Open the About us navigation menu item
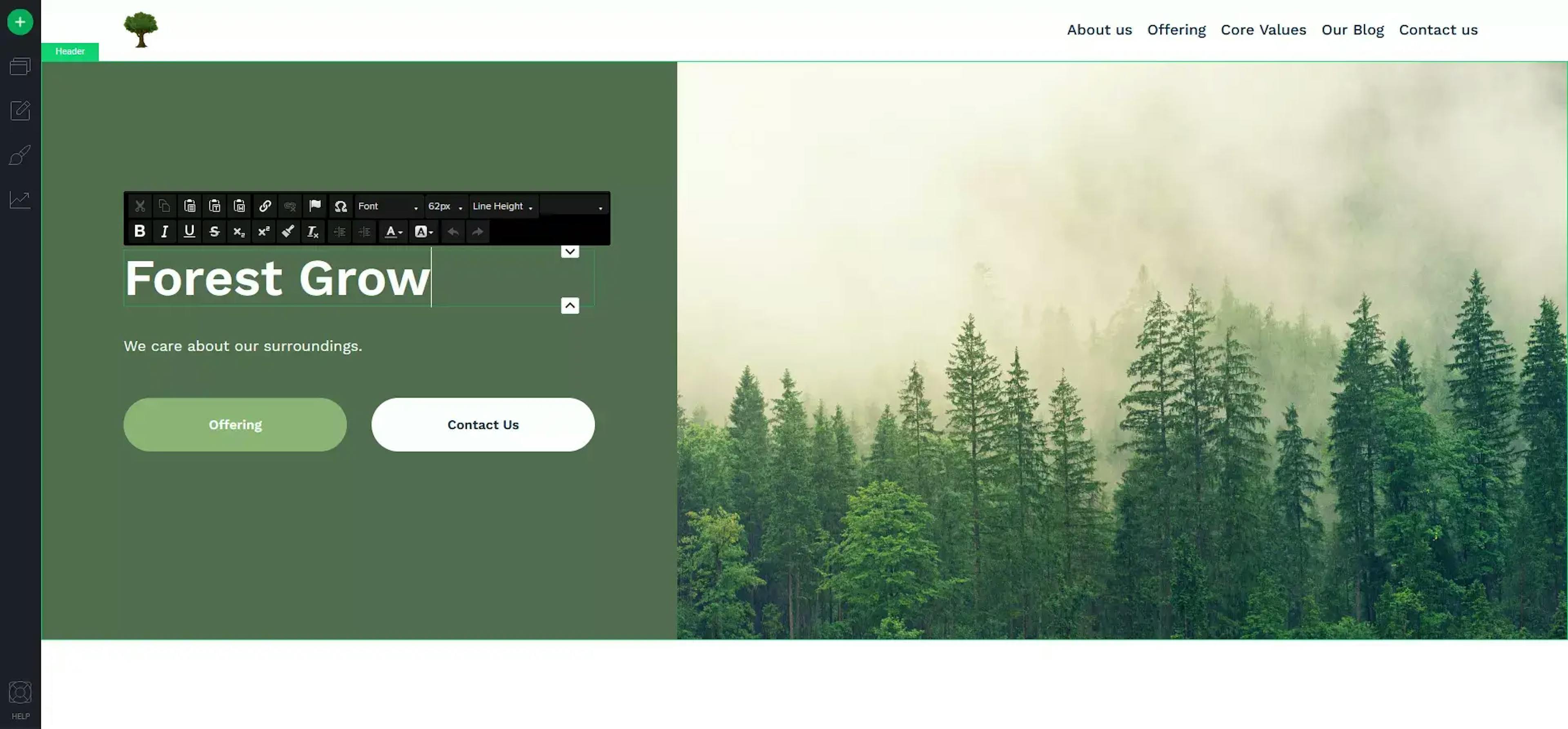 point(1099,29)
